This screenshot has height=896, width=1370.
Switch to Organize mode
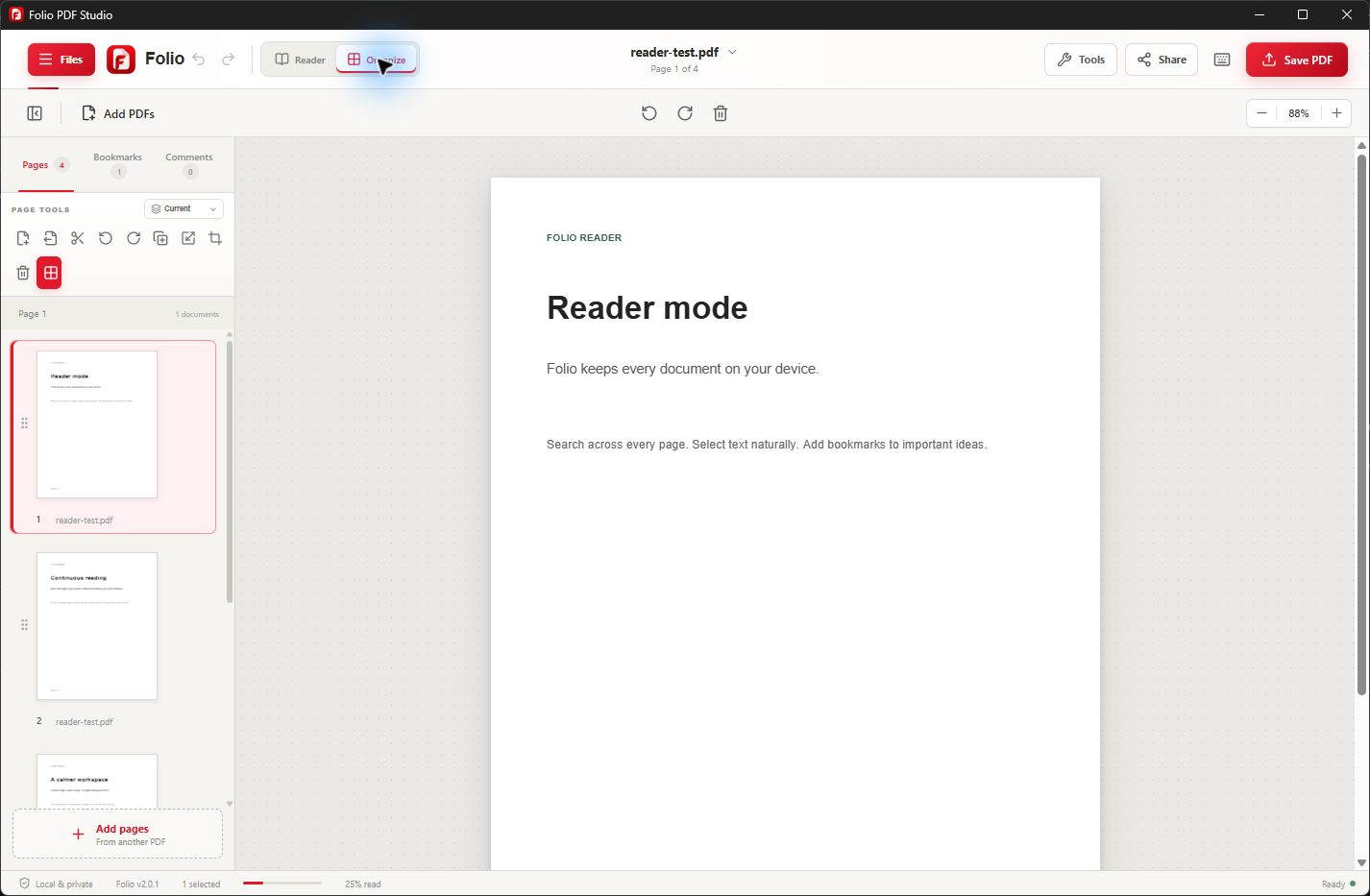click(377, 60)
